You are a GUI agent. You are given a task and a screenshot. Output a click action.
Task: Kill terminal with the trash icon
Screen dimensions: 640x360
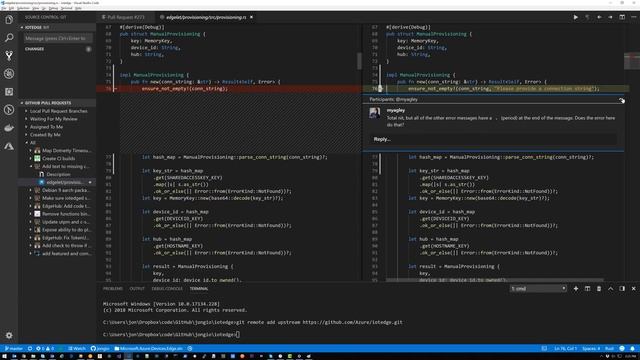coord(599,289)
